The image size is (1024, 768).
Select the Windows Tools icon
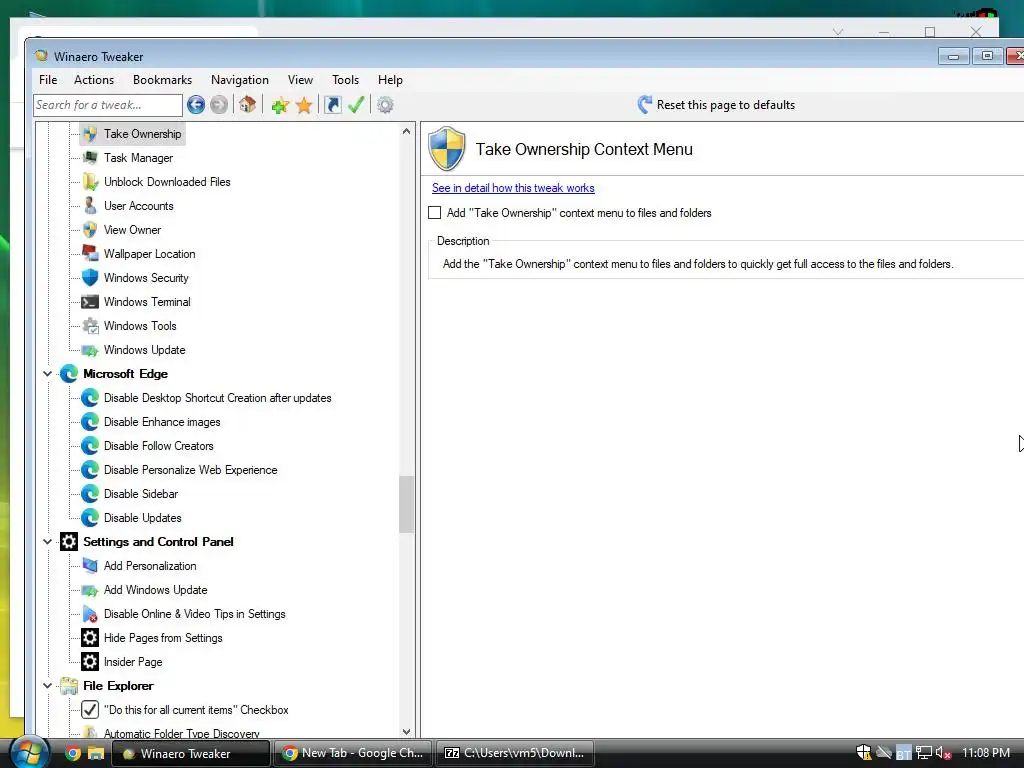[x=90, y=326]
